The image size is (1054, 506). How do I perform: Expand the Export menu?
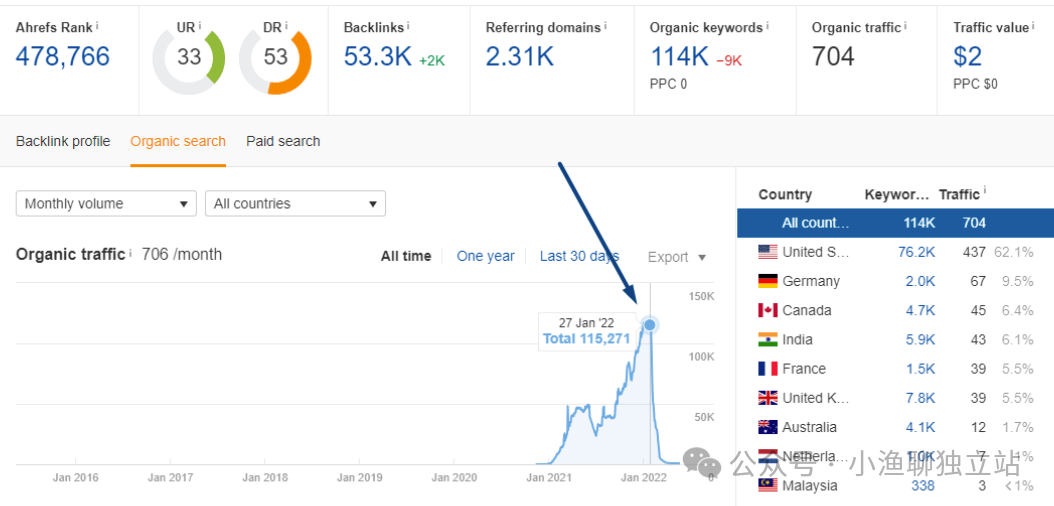pyautogui.click(x=677, y=257)
